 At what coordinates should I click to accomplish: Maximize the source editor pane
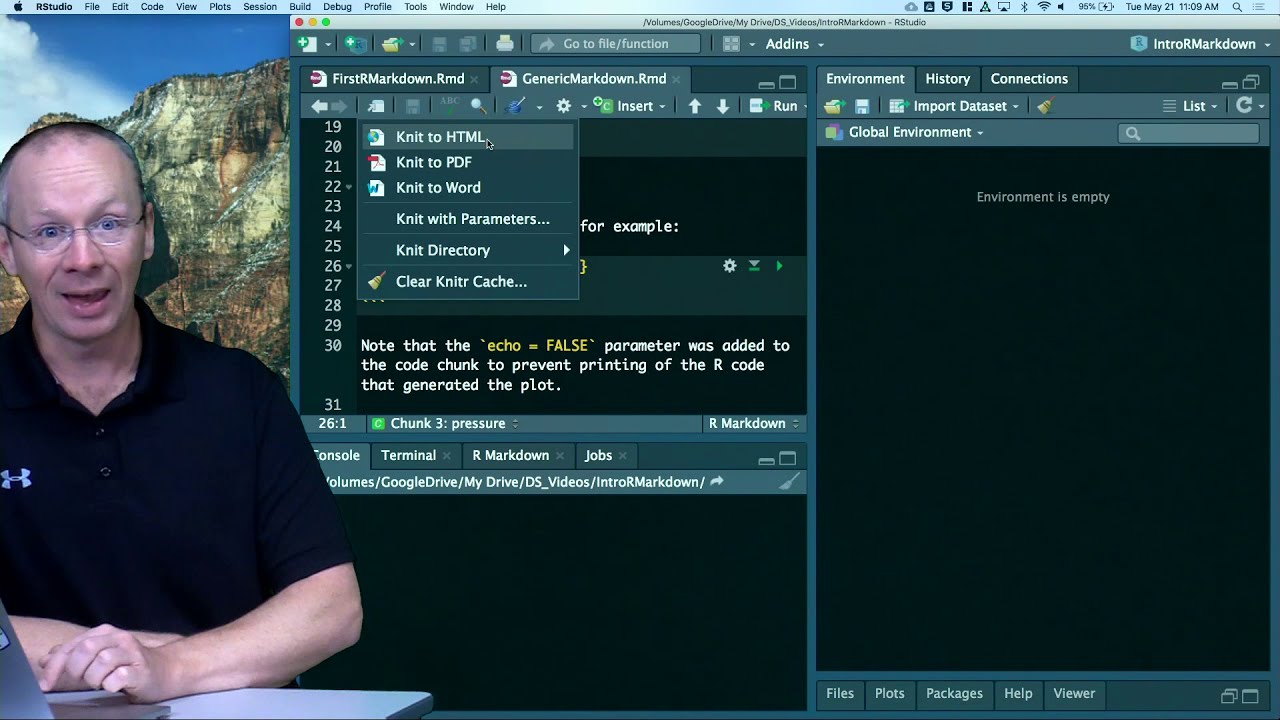tap(788, 83)
